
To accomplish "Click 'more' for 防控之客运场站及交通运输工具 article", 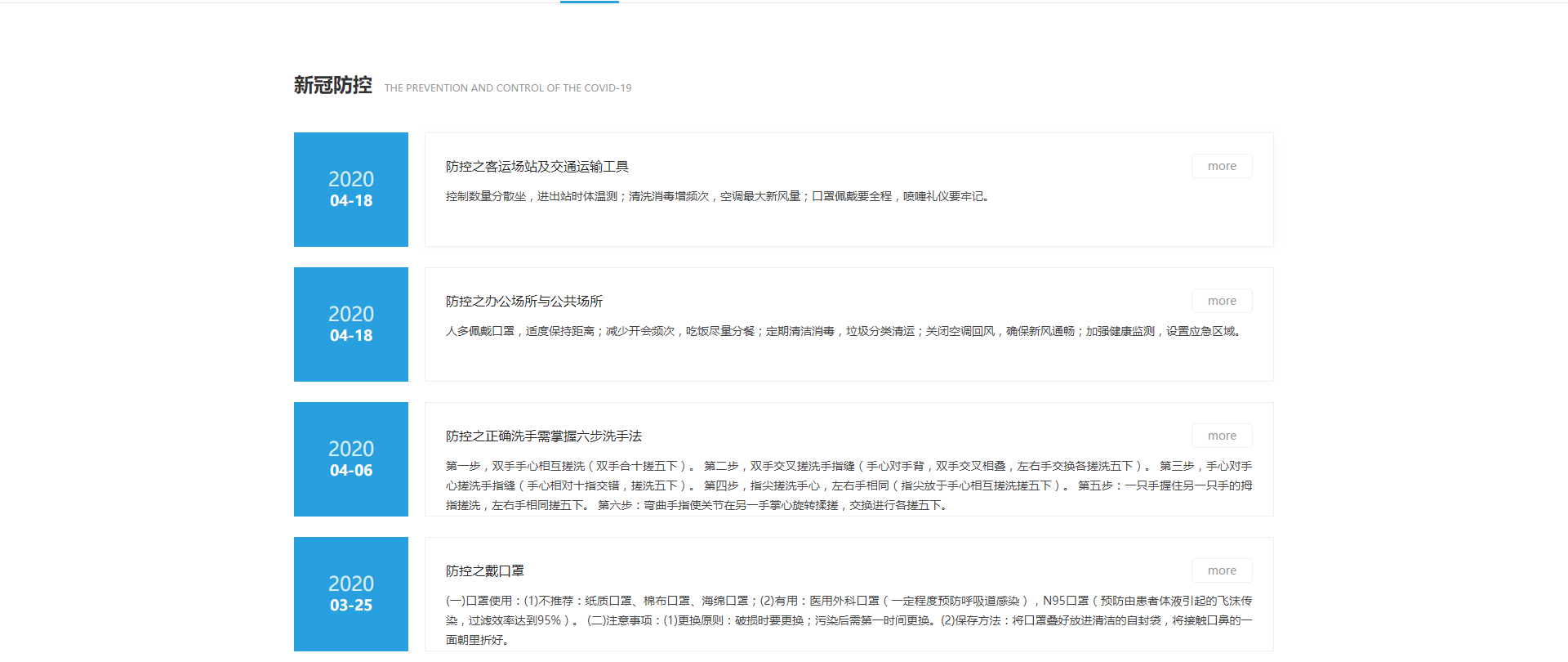I will (1221, 166).
